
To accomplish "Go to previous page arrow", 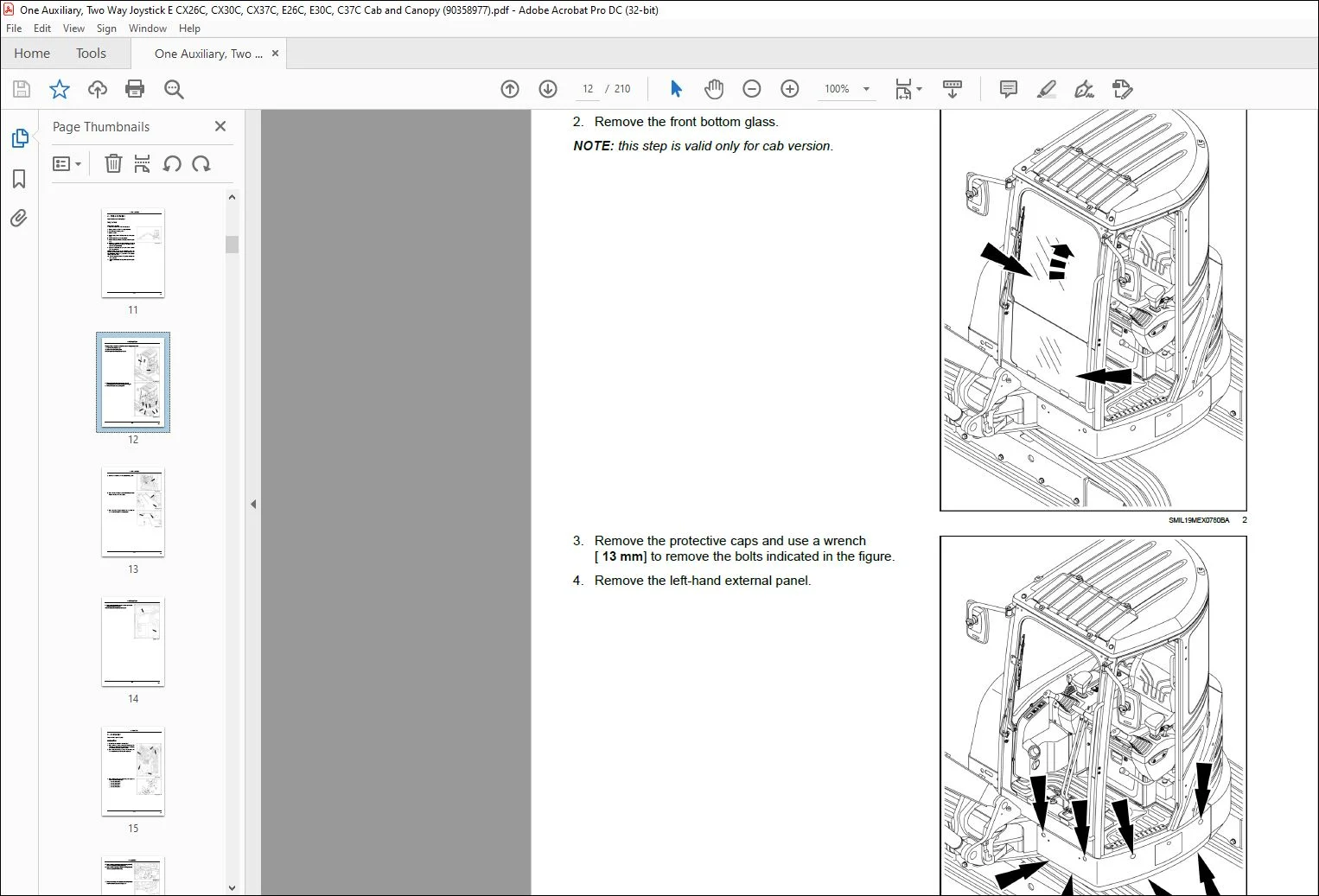I will click(x=510, y=89).
